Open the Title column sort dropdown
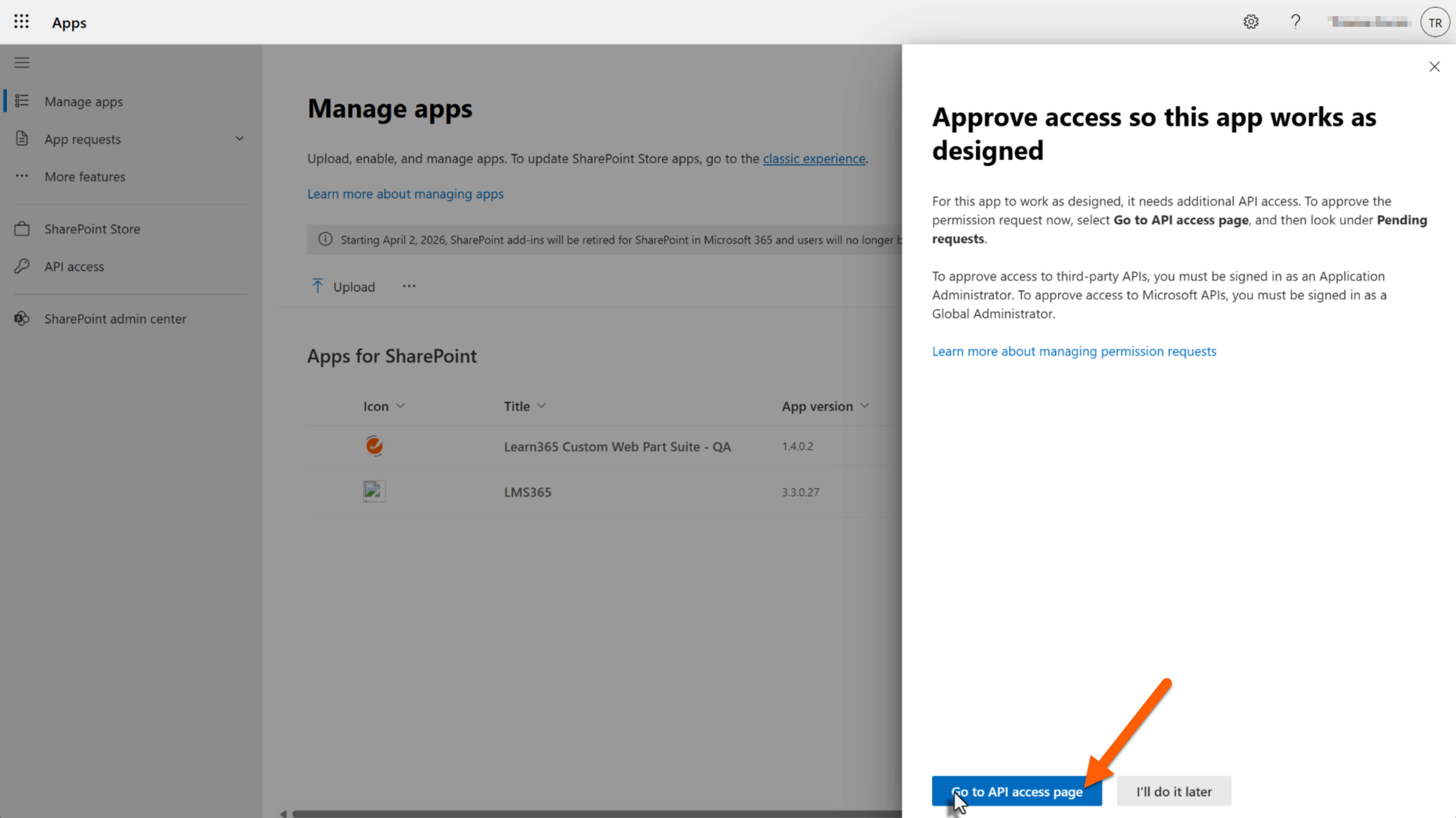This screenshot has width=1456, height=818. pyautogui.click(x=541, y=406)
